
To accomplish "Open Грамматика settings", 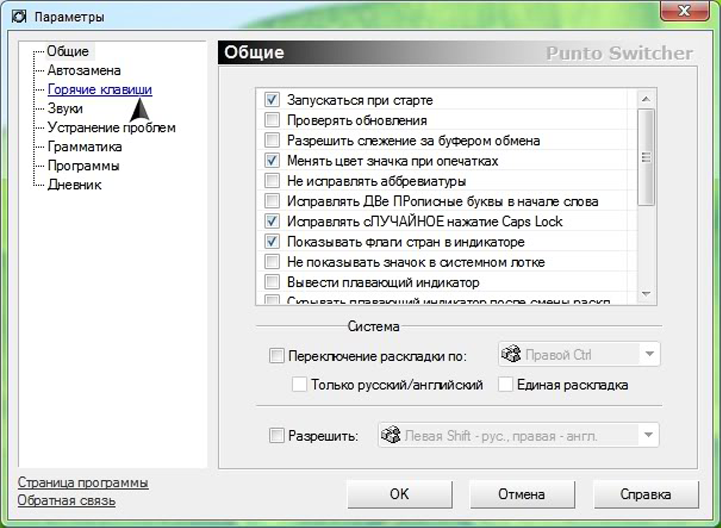I will 85,147.
